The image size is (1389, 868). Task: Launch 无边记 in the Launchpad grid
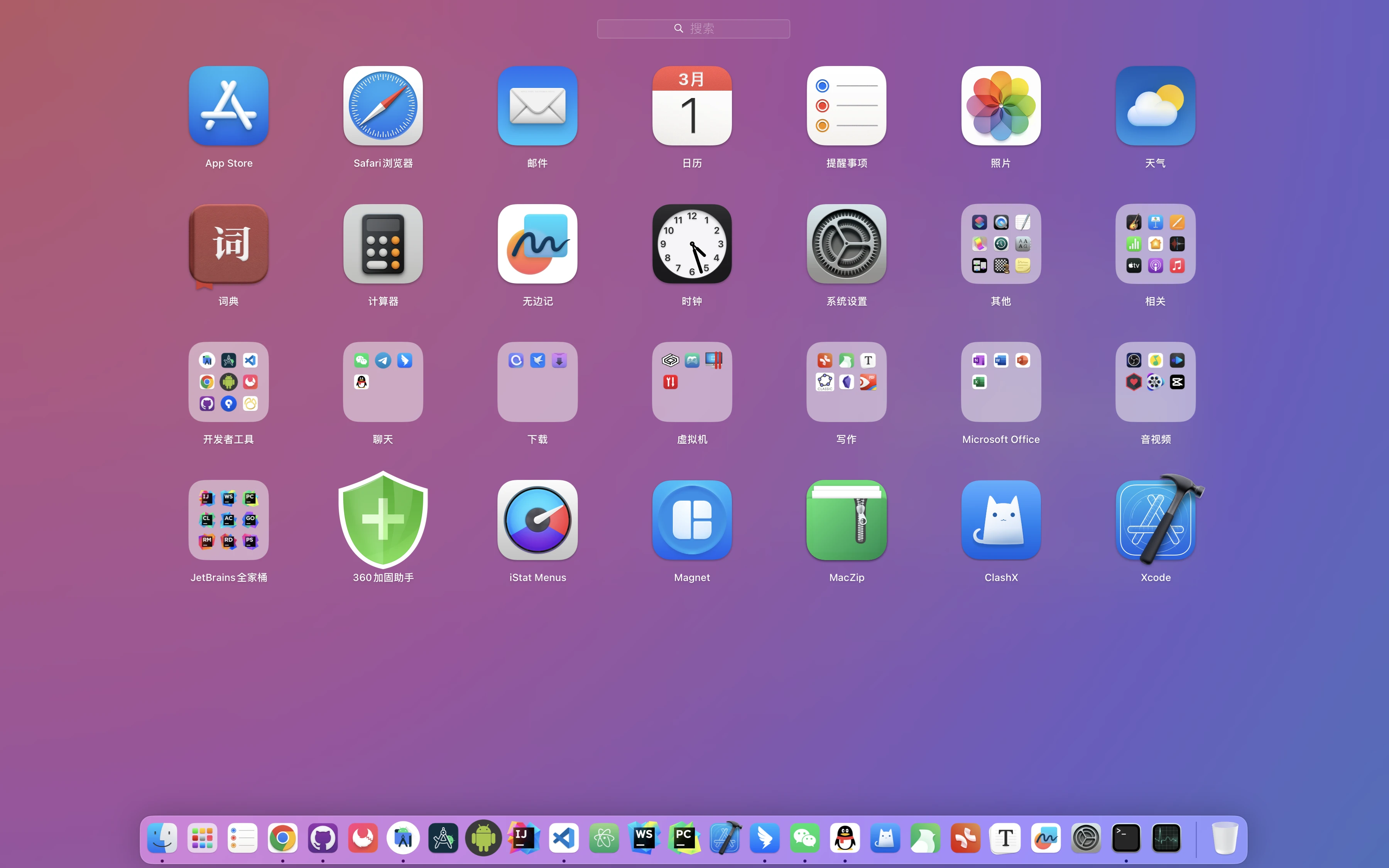(537, 244)
